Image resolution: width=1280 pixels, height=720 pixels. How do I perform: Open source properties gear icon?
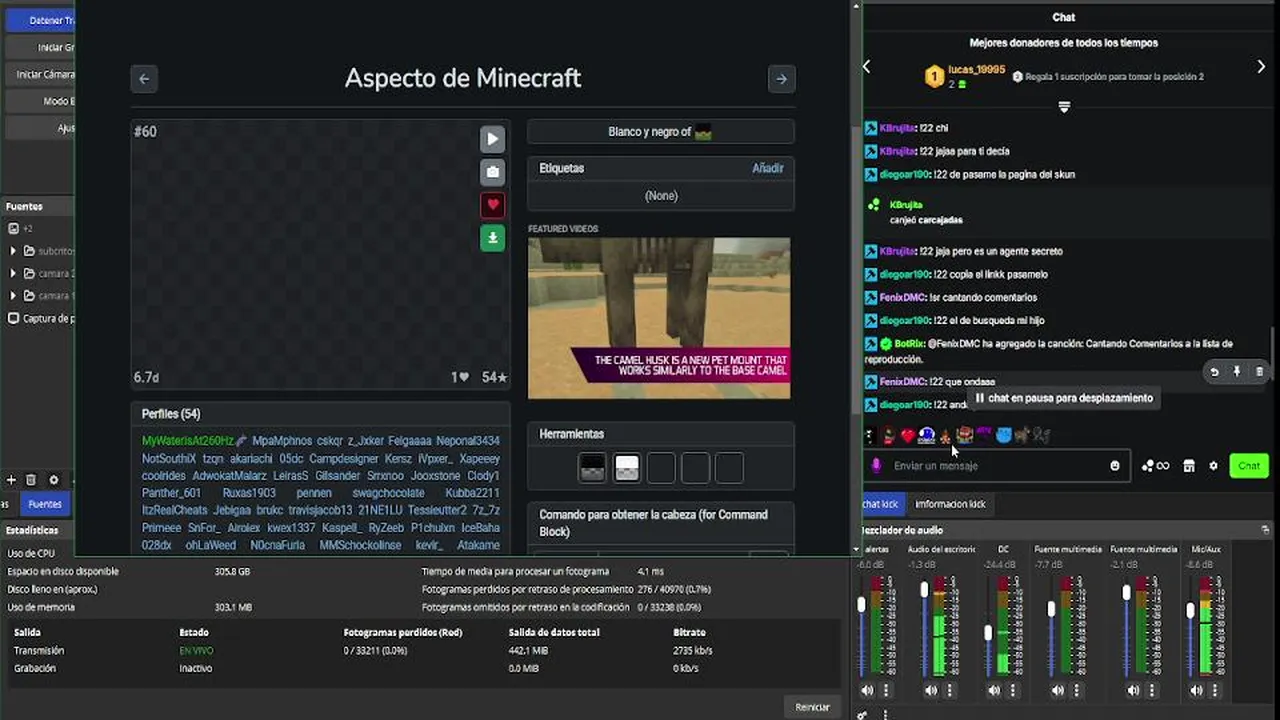[54, 480]
